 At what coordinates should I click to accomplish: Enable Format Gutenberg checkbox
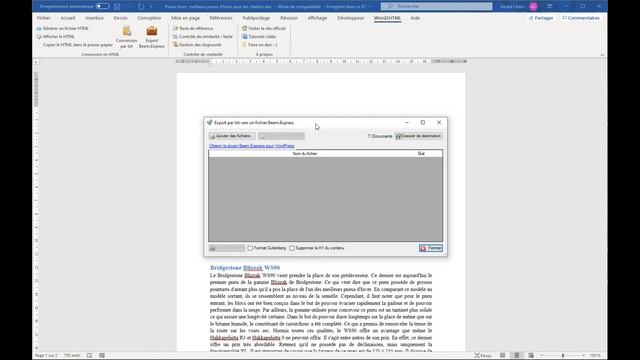coord(250,248)
